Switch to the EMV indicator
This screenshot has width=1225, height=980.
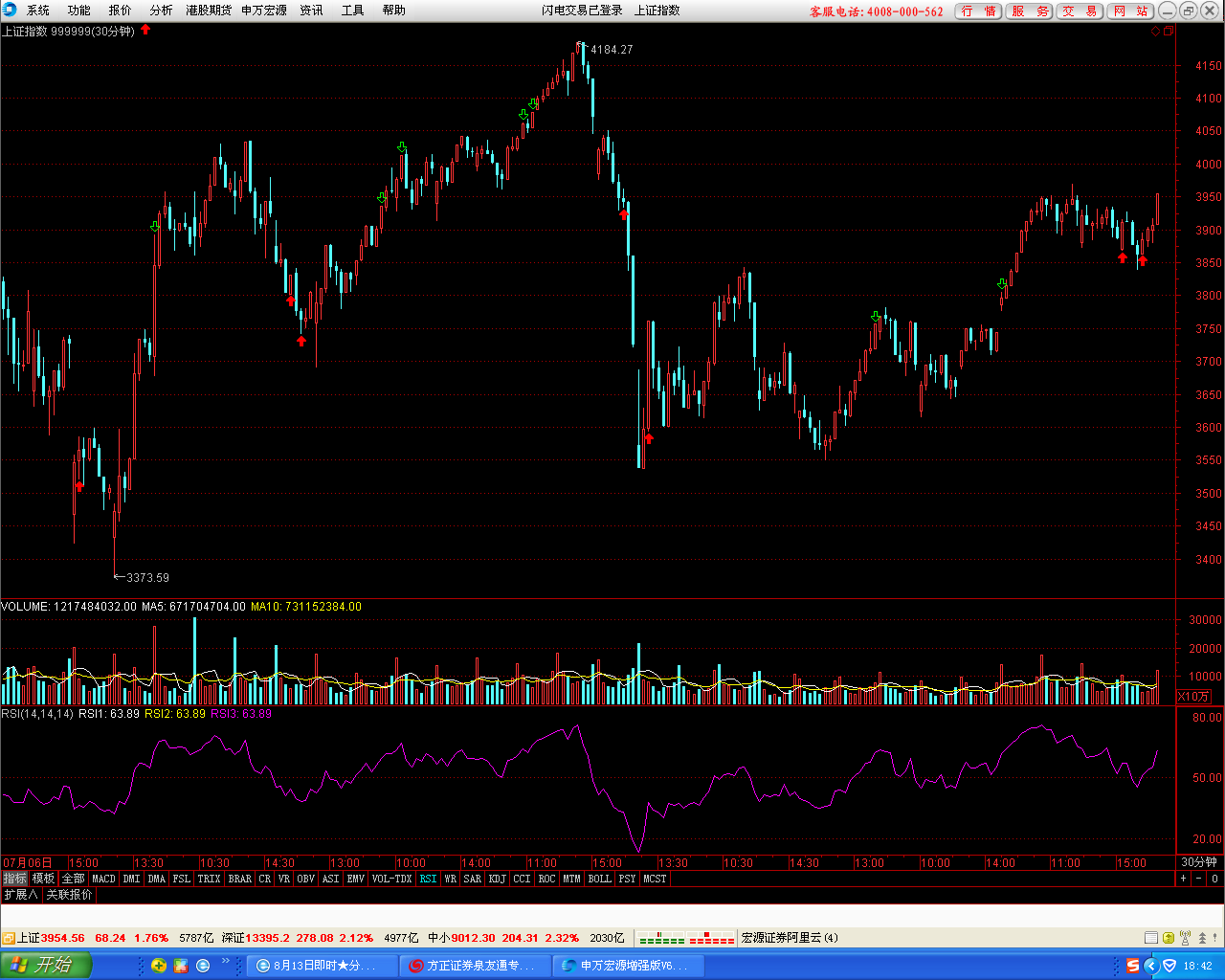click(356, 879)
